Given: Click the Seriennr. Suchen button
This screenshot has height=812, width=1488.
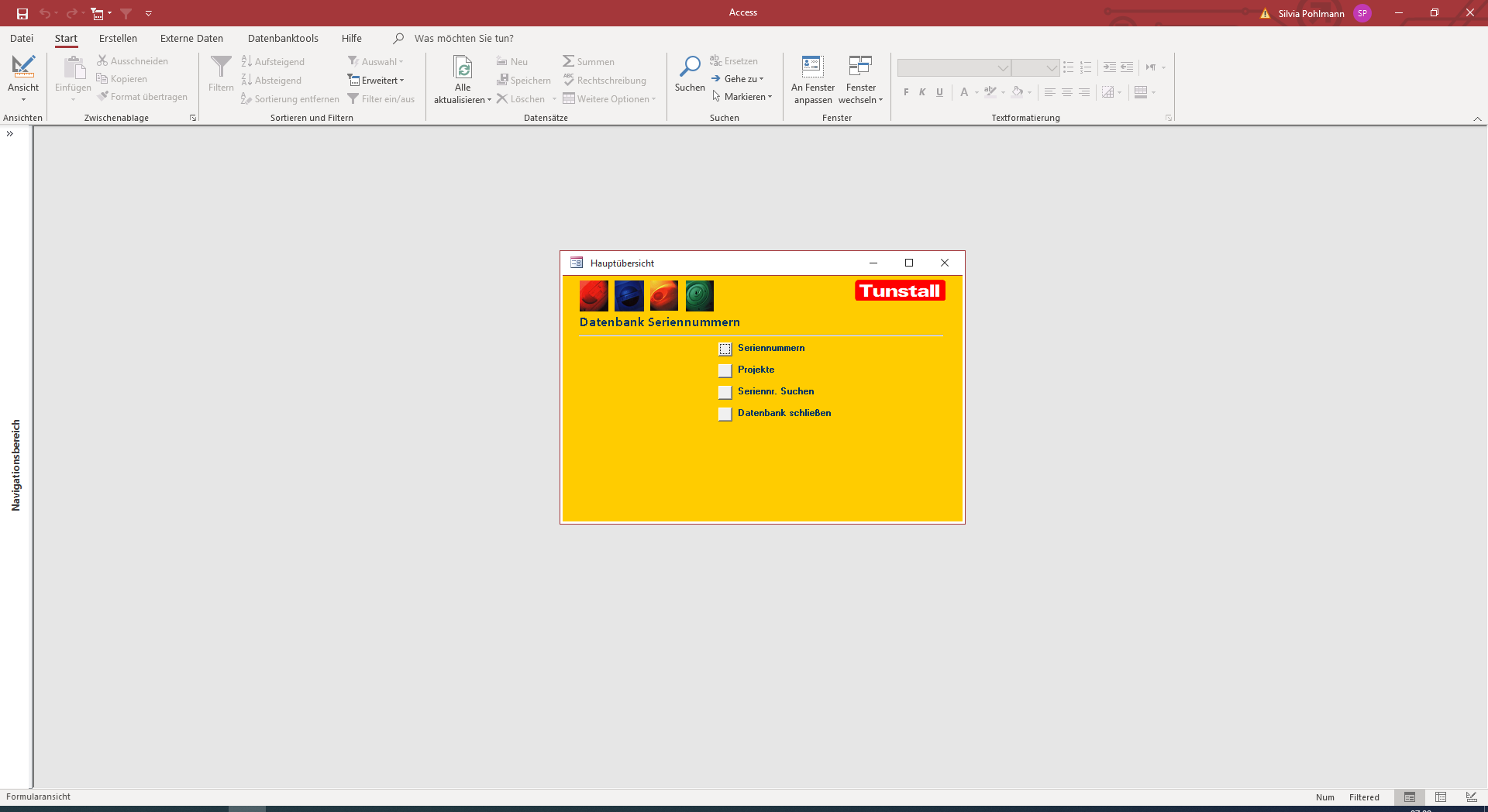Looking at the screenshot, I should pyautogui.click(x=725, y=392).
